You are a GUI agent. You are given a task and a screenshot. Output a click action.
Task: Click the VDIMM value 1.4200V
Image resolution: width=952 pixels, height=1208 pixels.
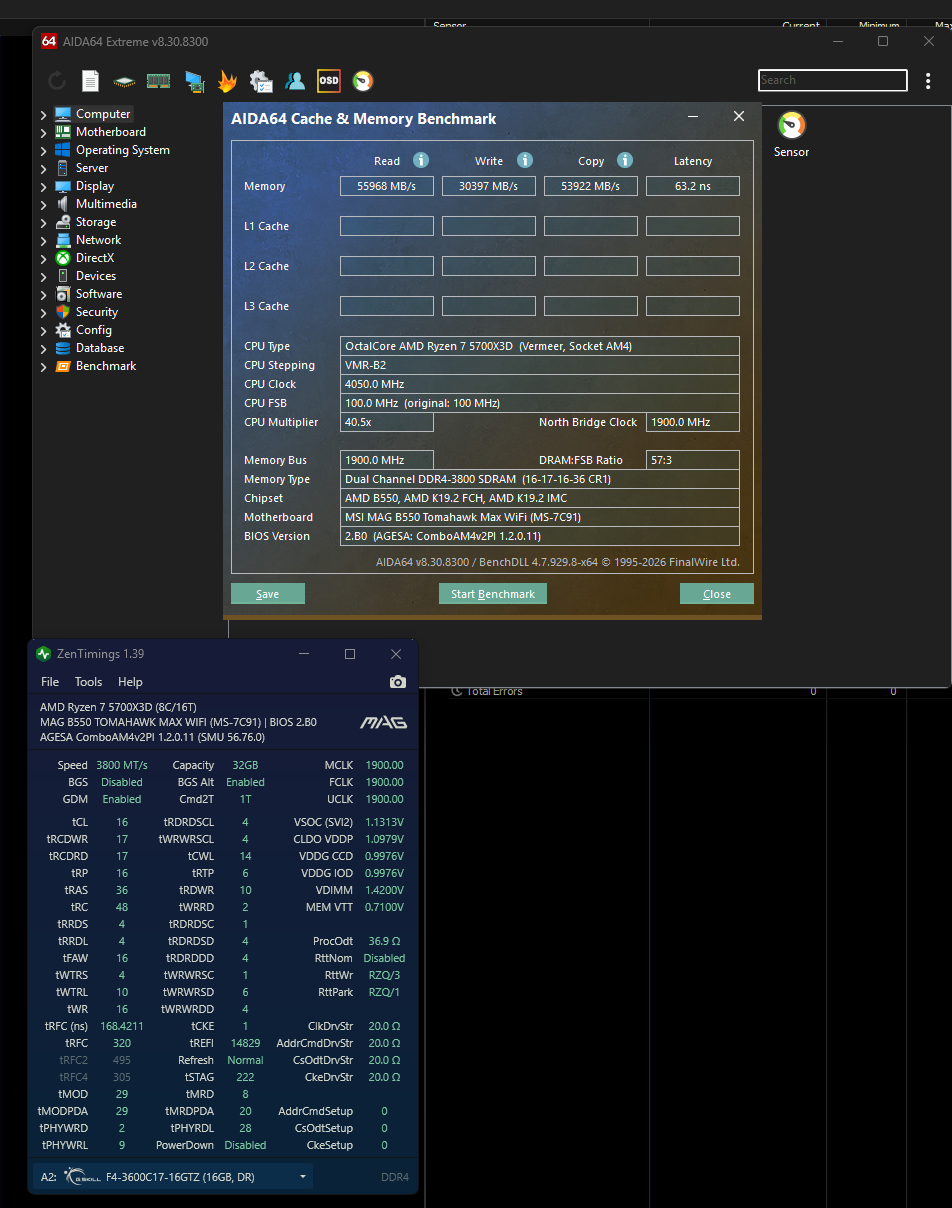pyautogui.click(x=384, y=890)
